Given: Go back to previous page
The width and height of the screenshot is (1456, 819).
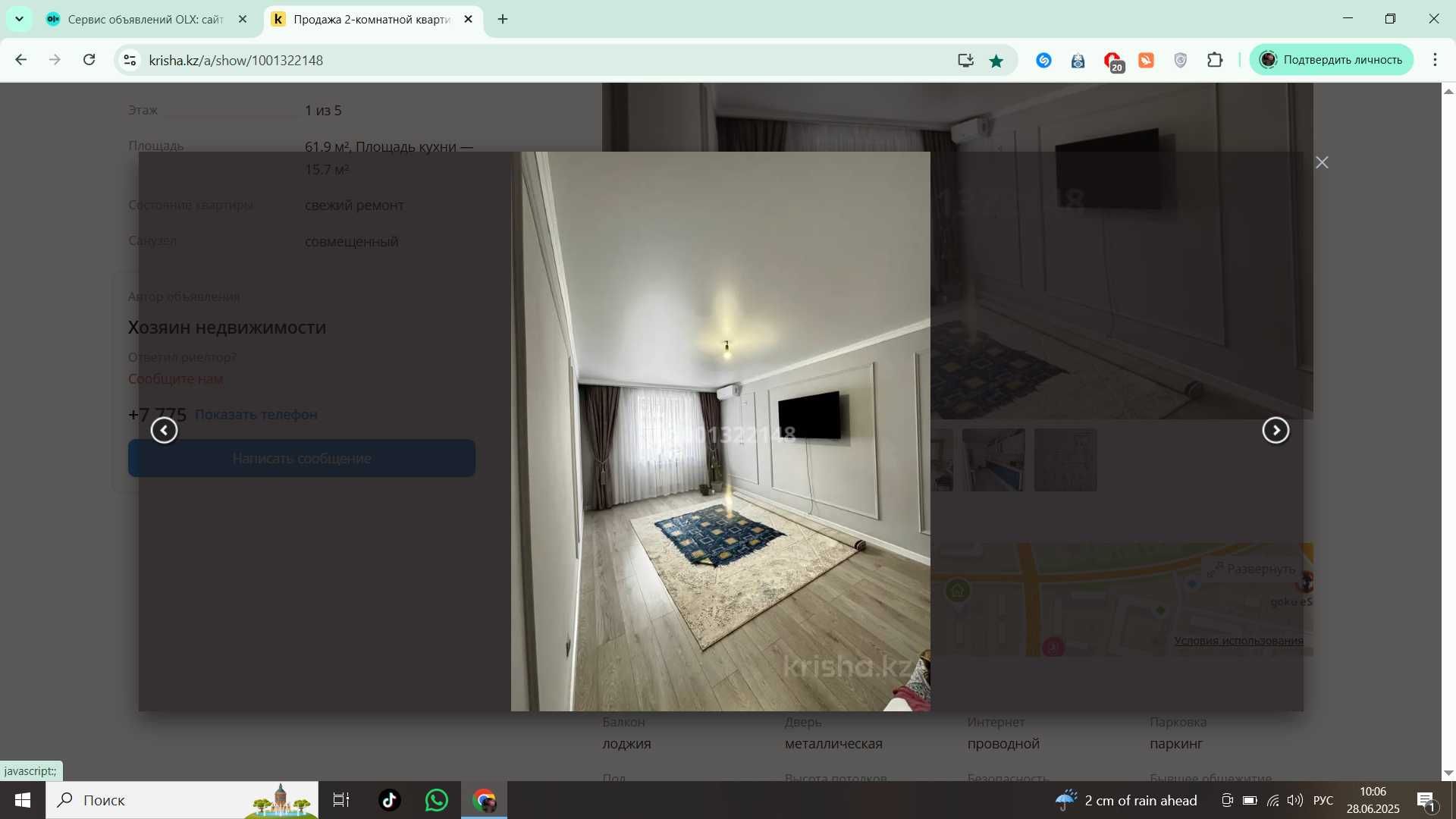Looking at the screenshot, I should pyautogui.click(x=20, y=60).
